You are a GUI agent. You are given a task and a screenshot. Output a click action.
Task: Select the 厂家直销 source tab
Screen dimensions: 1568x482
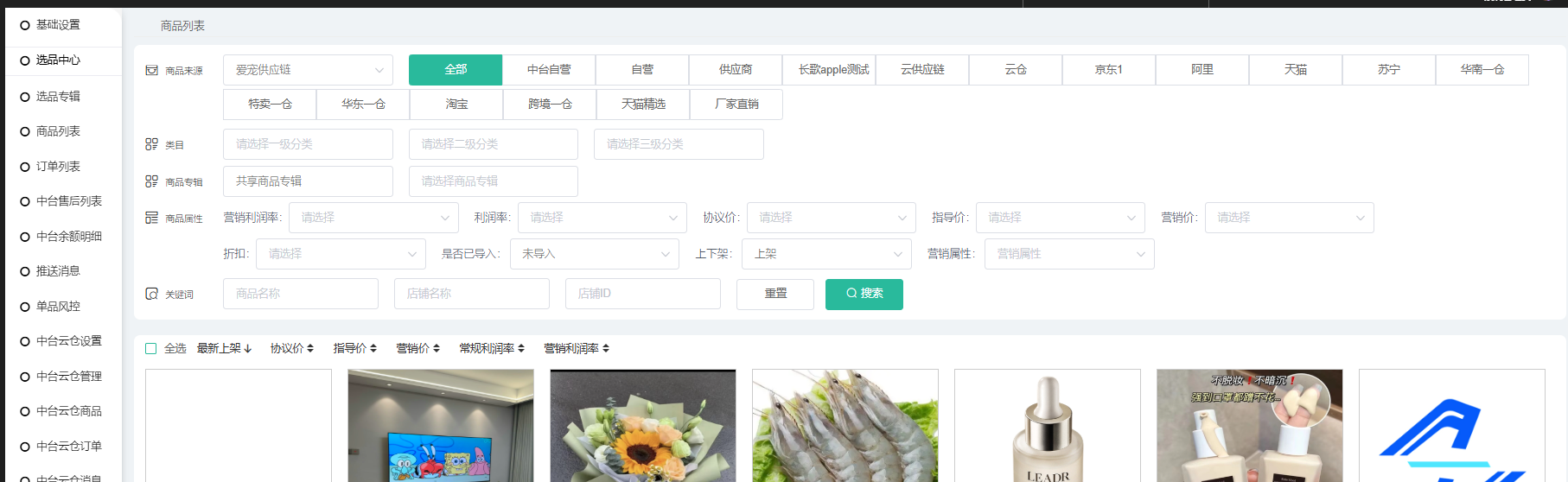736,105
